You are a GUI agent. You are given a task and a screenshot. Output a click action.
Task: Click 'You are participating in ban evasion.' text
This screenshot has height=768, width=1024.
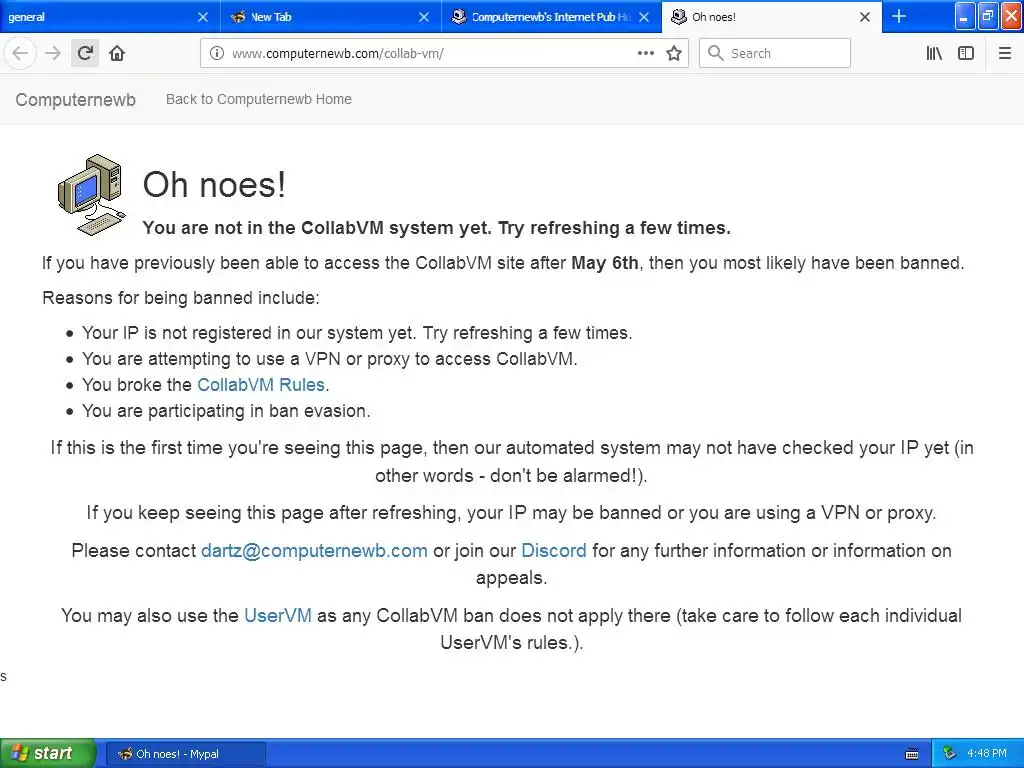click(x=226, y=411)
